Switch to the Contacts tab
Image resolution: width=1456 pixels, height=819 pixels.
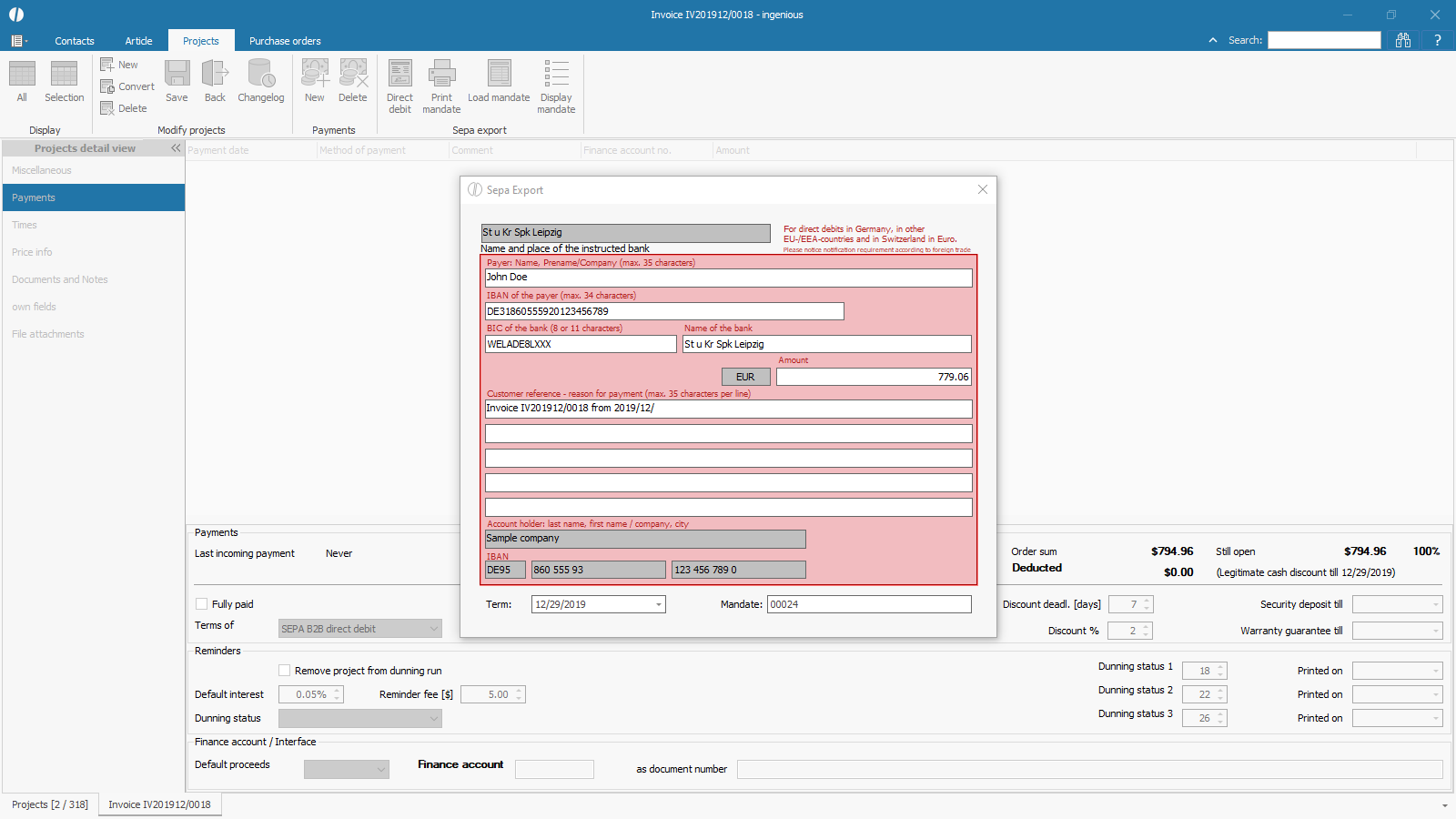tap(75, 41)
